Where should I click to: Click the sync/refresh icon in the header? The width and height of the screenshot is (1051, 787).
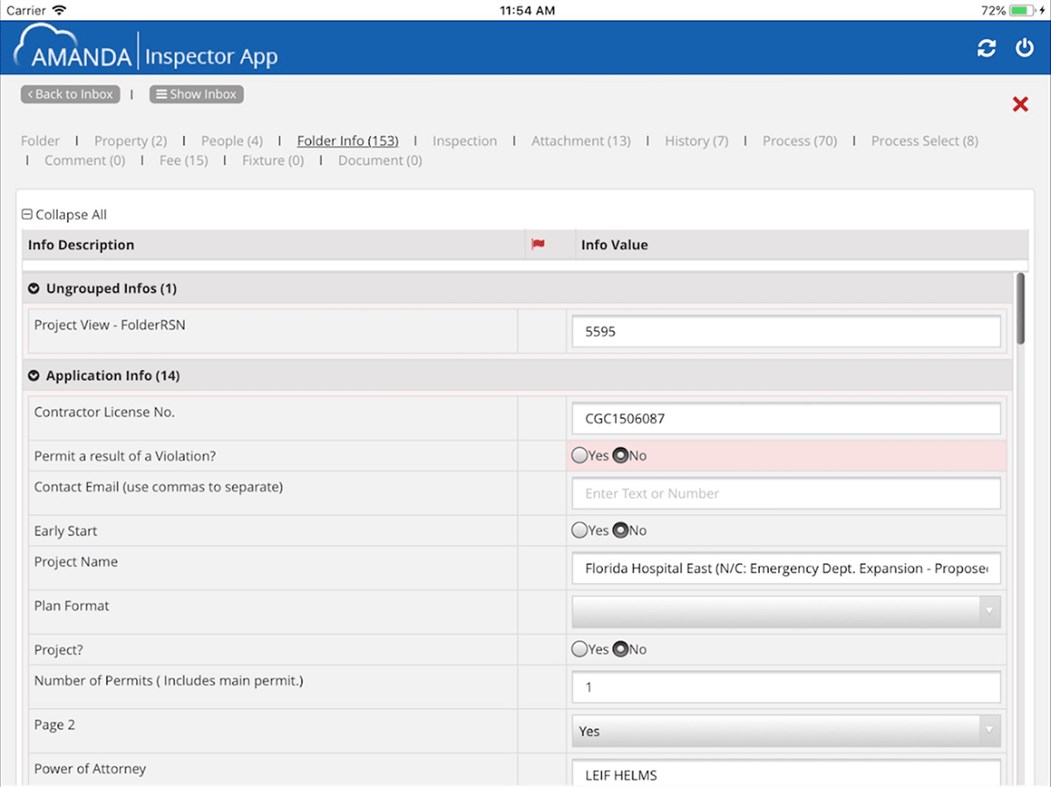click(x=986, y=47)
